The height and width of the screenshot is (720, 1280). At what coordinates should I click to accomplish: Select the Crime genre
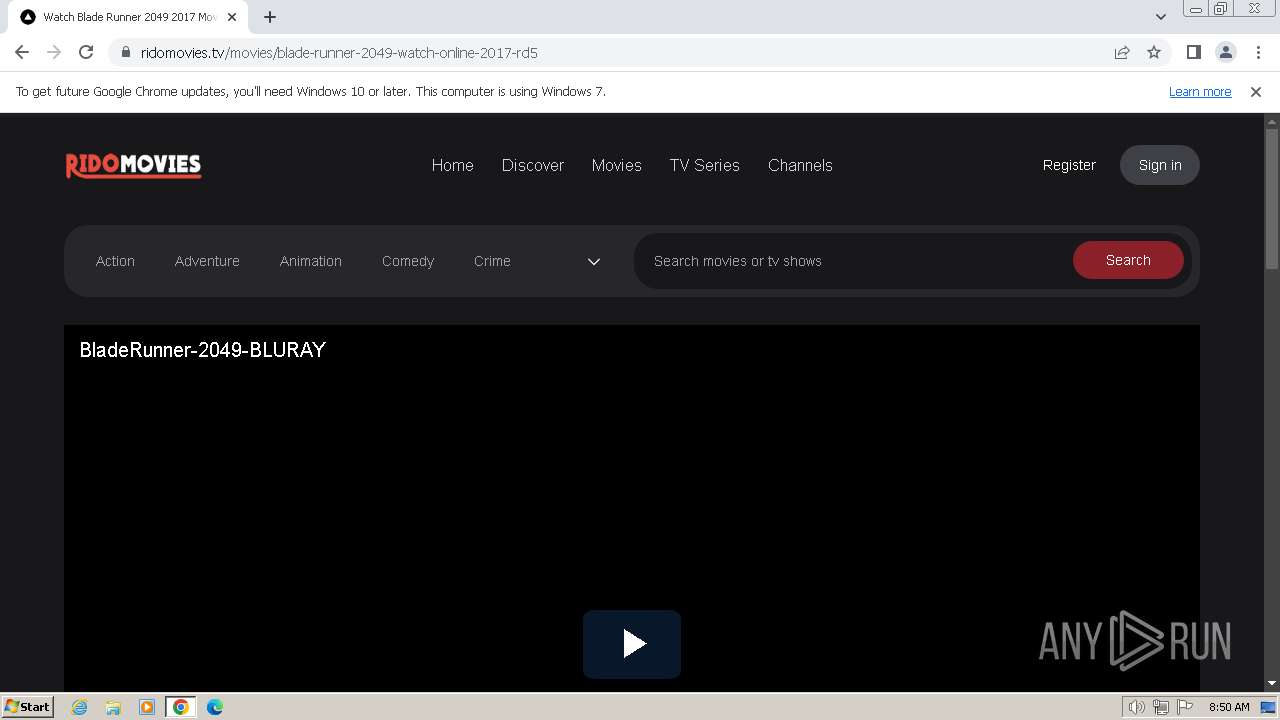coord(492,261)
